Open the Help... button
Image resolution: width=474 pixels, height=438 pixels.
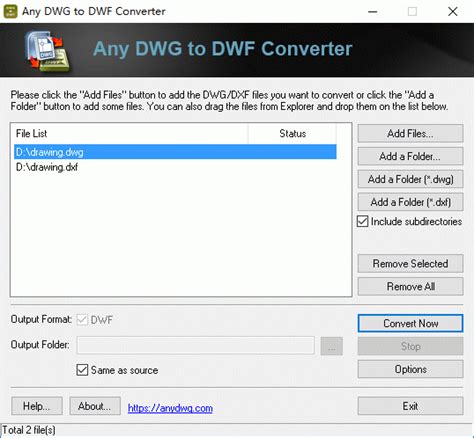coord(37,406)
